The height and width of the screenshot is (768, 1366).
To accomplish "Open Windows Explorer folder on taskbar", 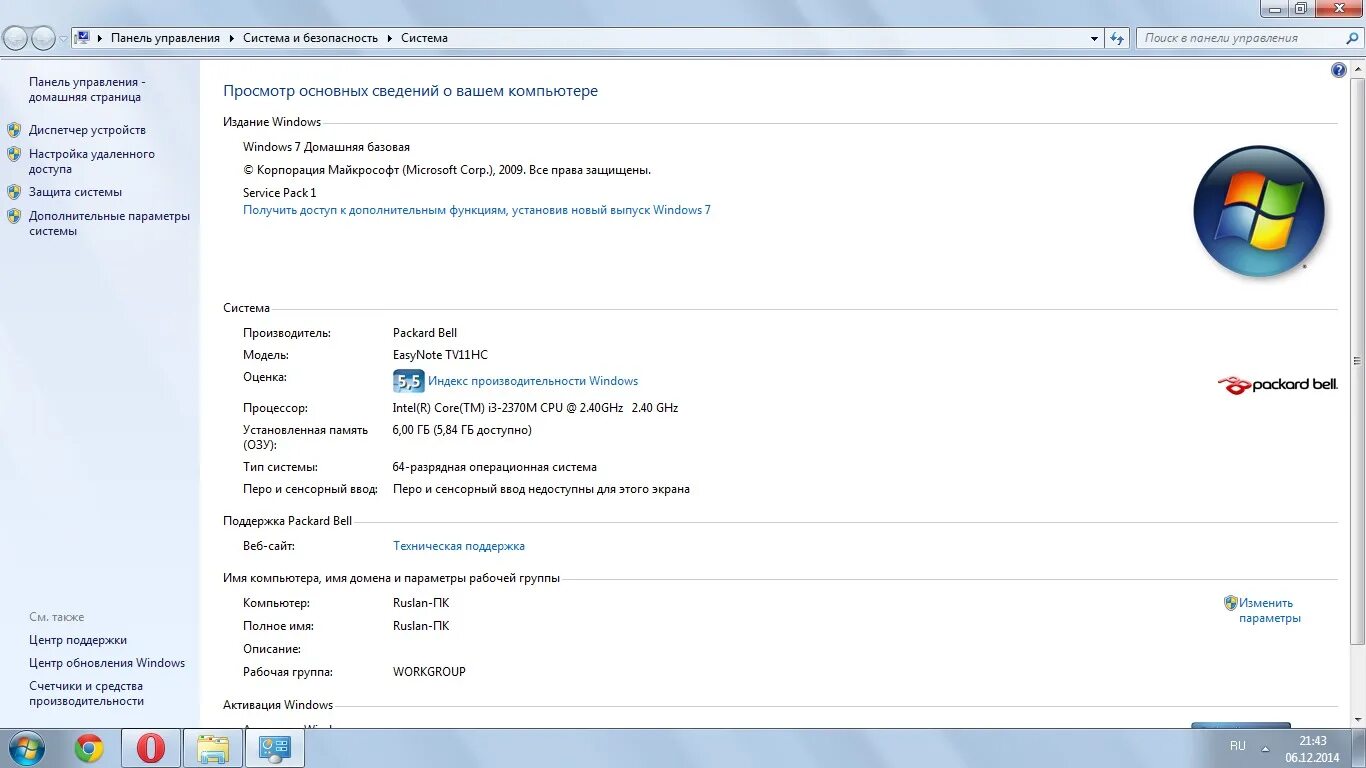I will point(213,748).
